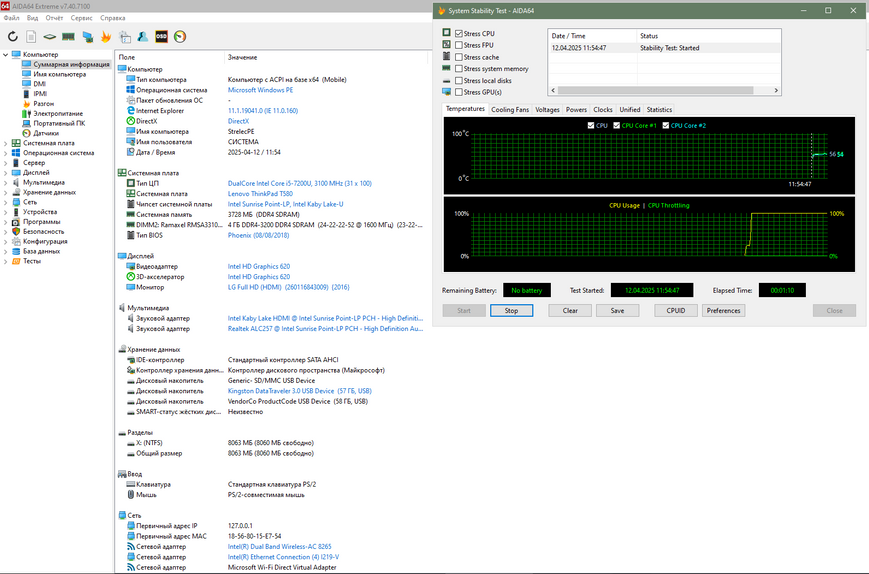Select IPMI server icon in tree

coord(26,94)
